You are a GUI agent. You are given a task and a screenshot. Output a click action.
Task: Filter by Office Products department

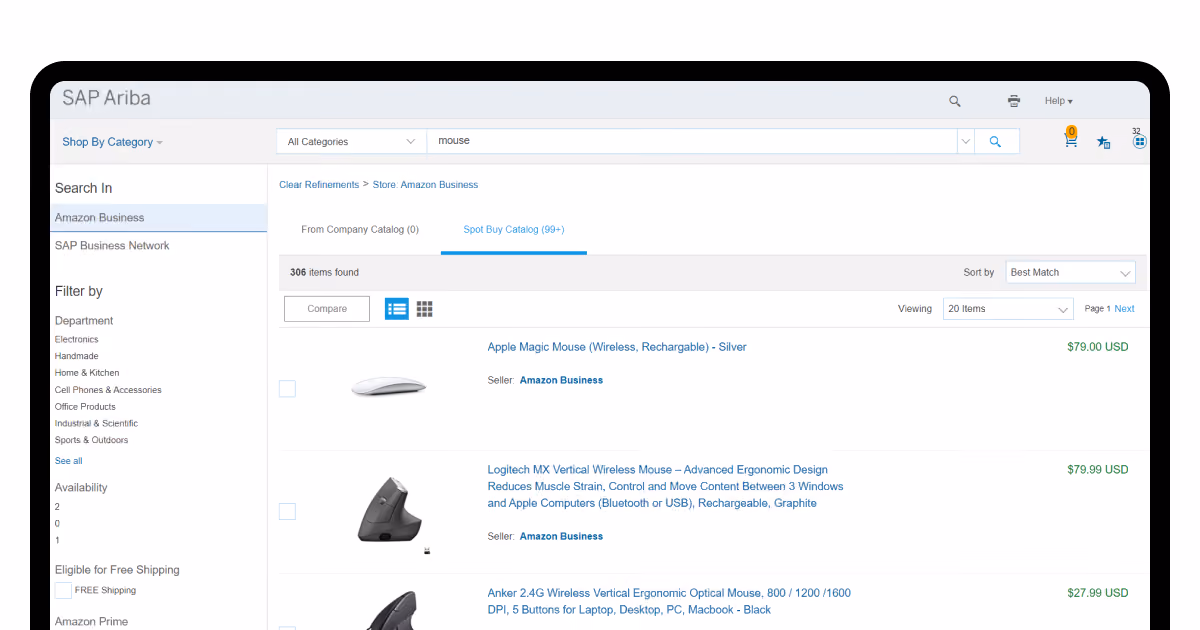click(85, 407)
